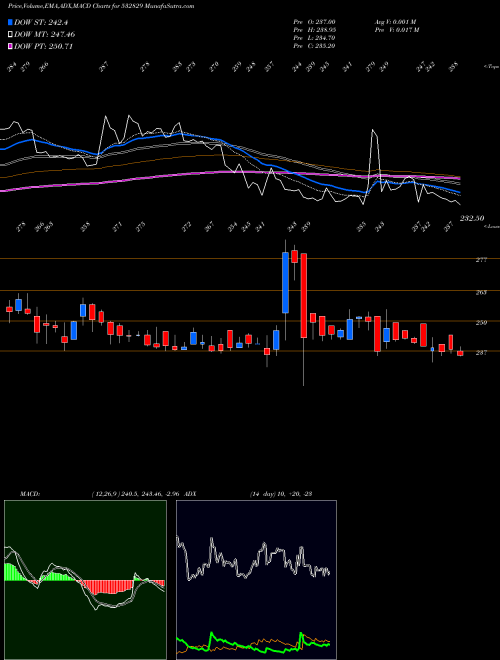
Task: Click the longest red candlestick beside the peak
Action: (x=303, y=295)
